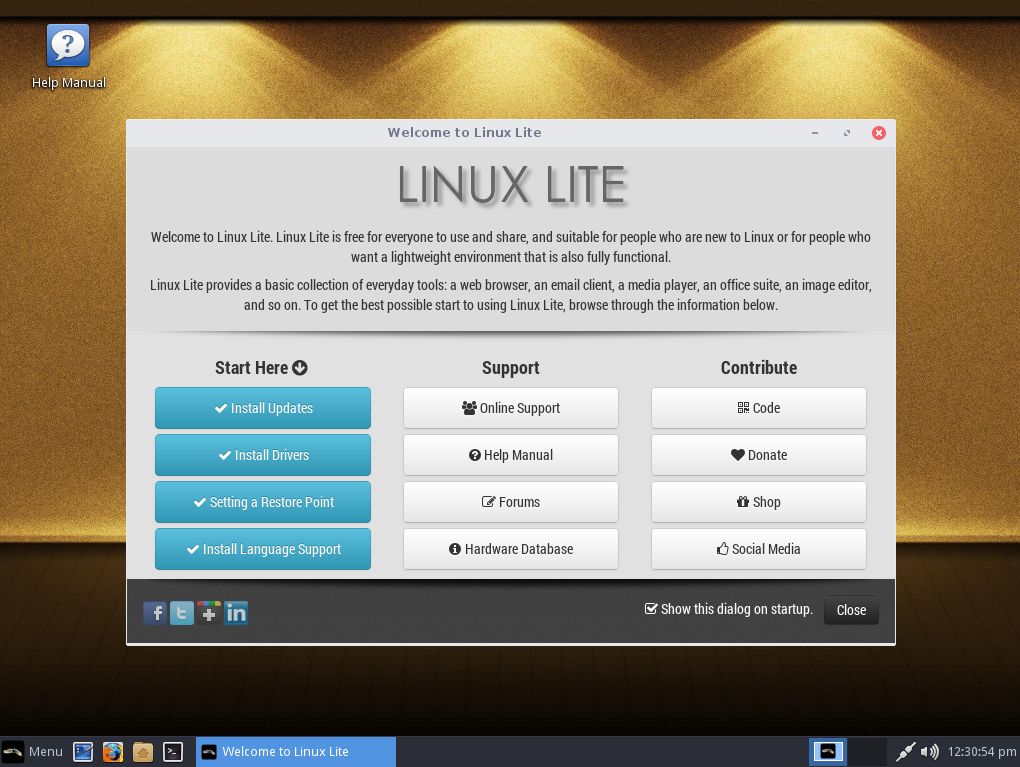Click the LinkedIn icon in the dialog footer
Image resolution: width=1020 pixels, height=767 pixels.
point(236,613)
